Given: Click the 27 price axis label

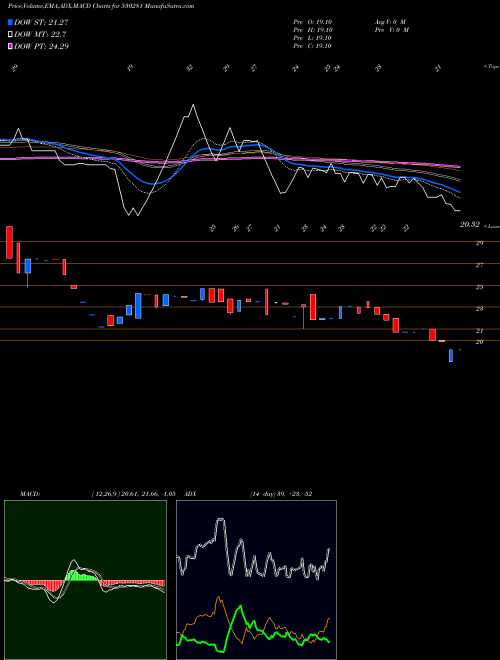Looking at the screenshot, I should click(479, 265).
